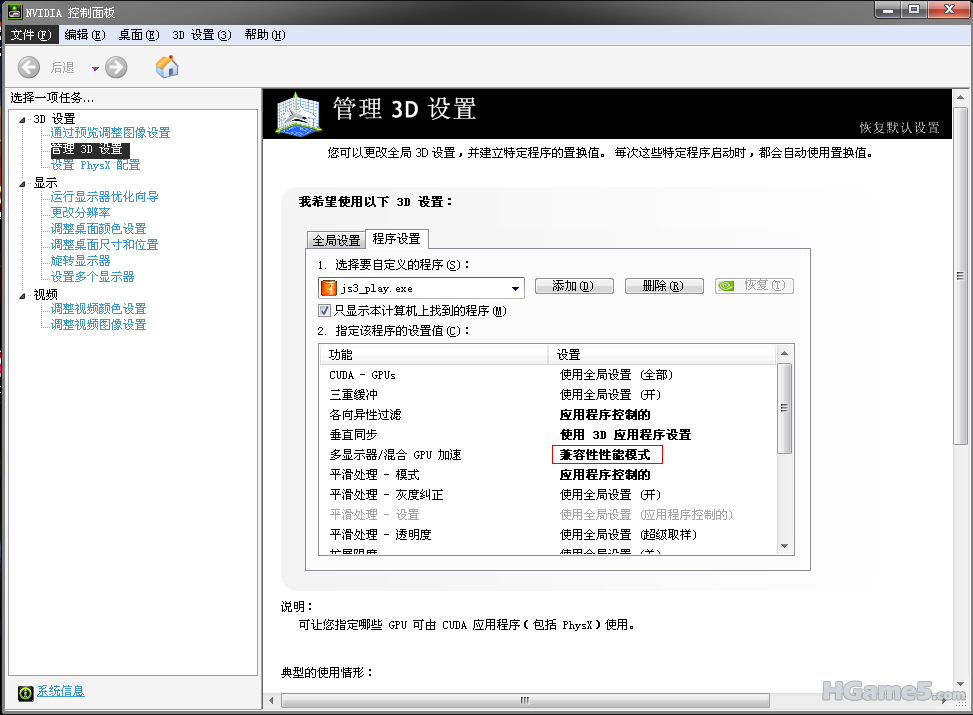Open 旋转显示器 tree item
The width and height of the screenshot is (973, 715).
point(80,261)
